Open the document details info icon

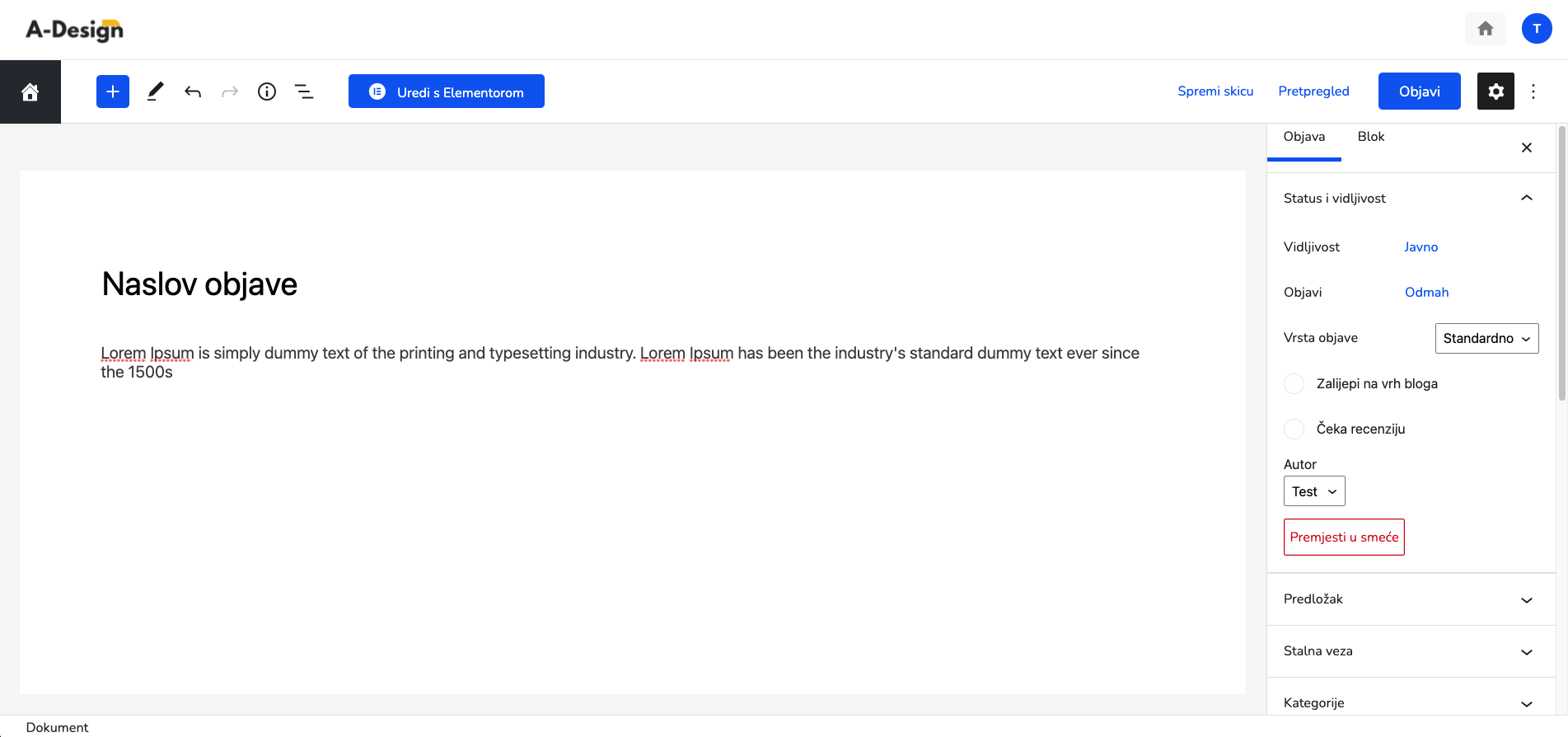coord(267,92)
